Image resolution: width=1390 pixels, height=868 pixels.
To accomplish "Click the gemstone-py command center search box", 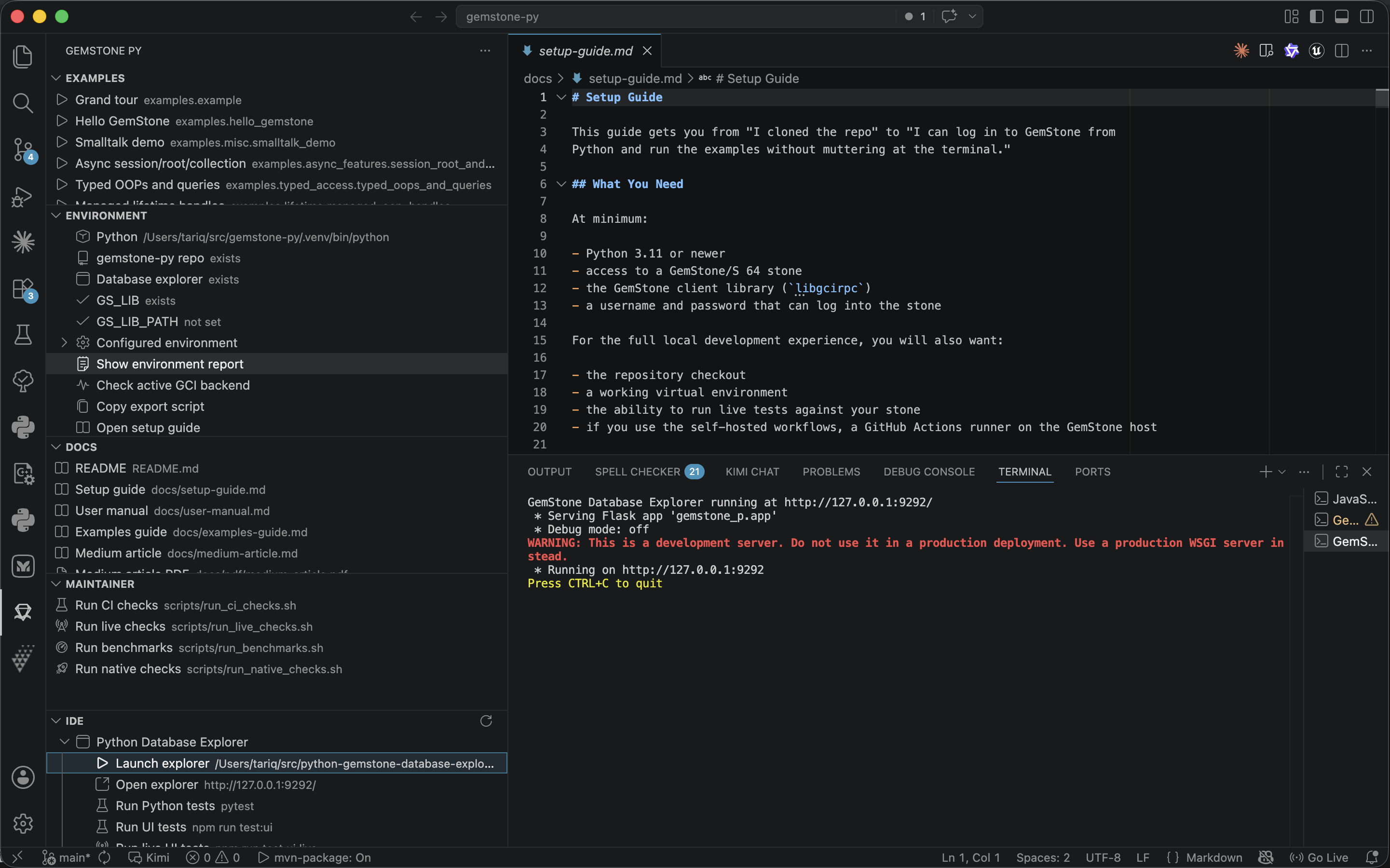I will coord(675,17).
